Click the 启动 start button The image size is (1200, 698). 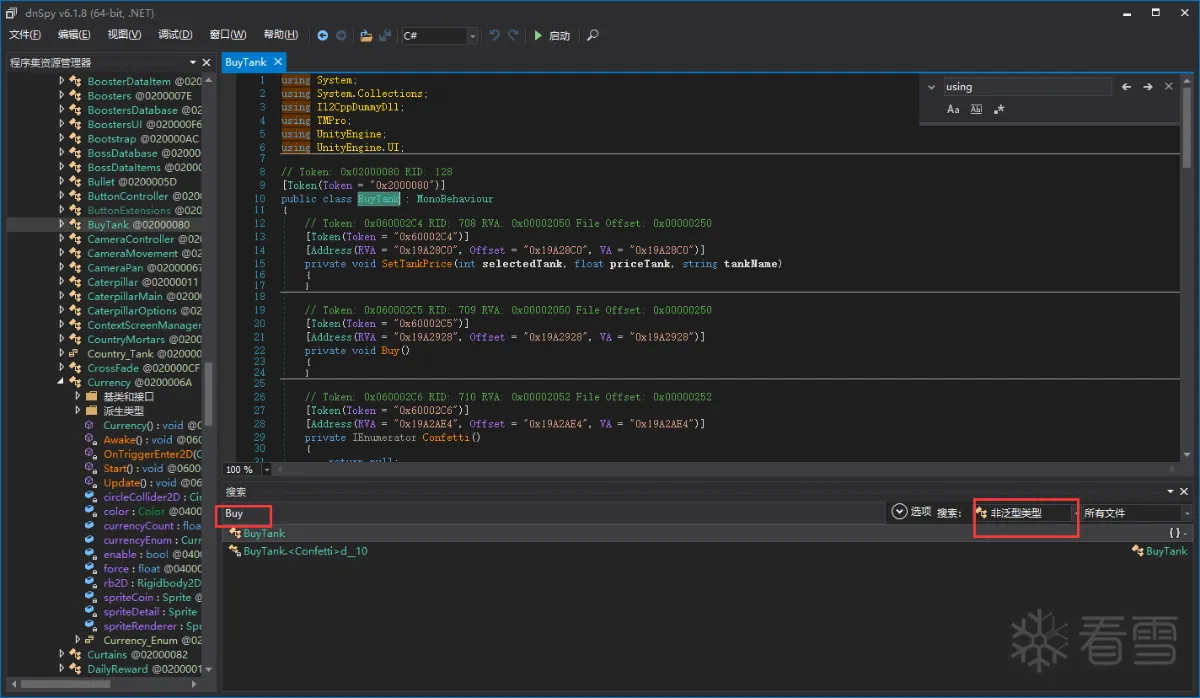pos(551,35)
